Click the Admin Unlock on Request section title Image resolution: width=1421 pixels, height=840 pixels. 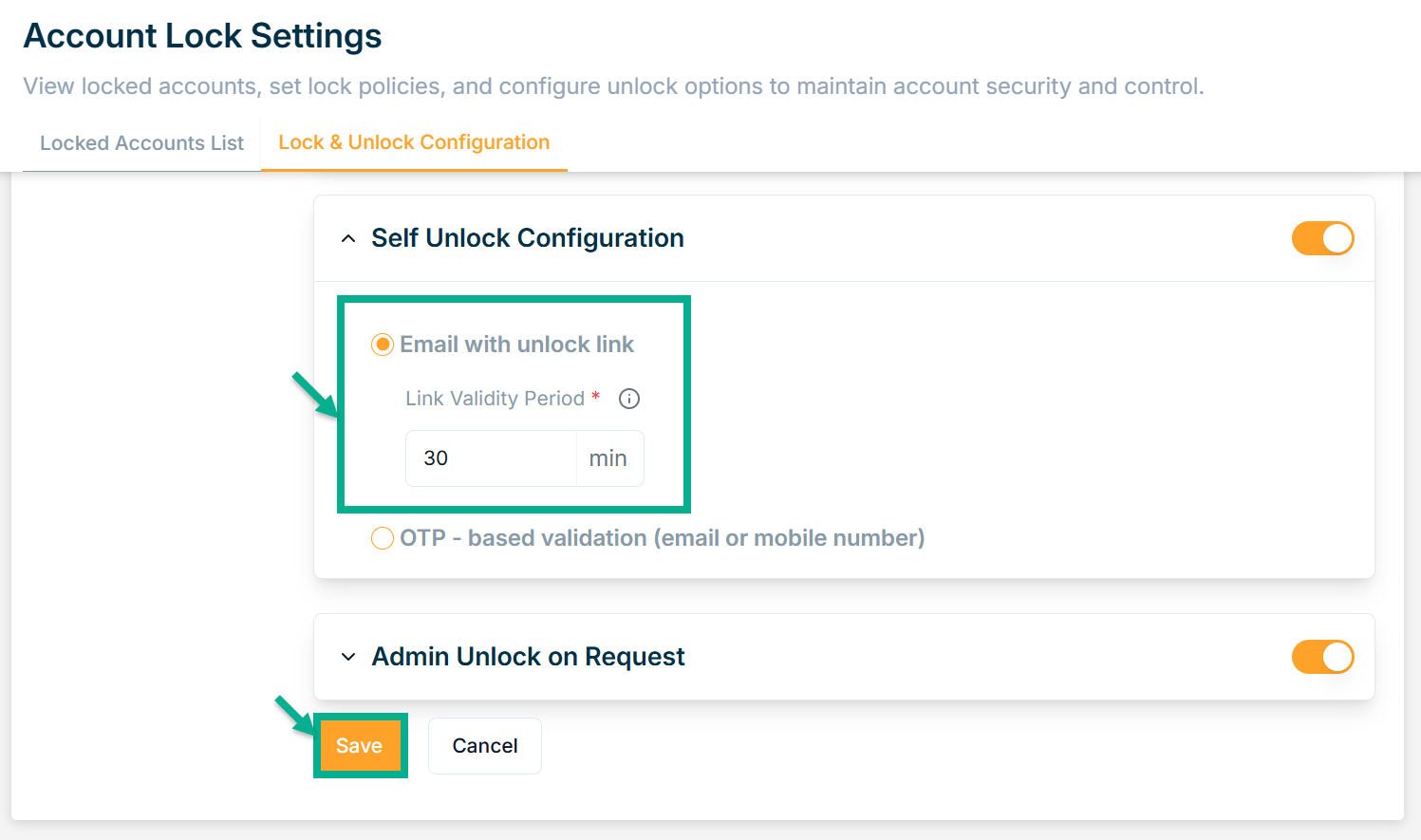[x=528, y=657]
